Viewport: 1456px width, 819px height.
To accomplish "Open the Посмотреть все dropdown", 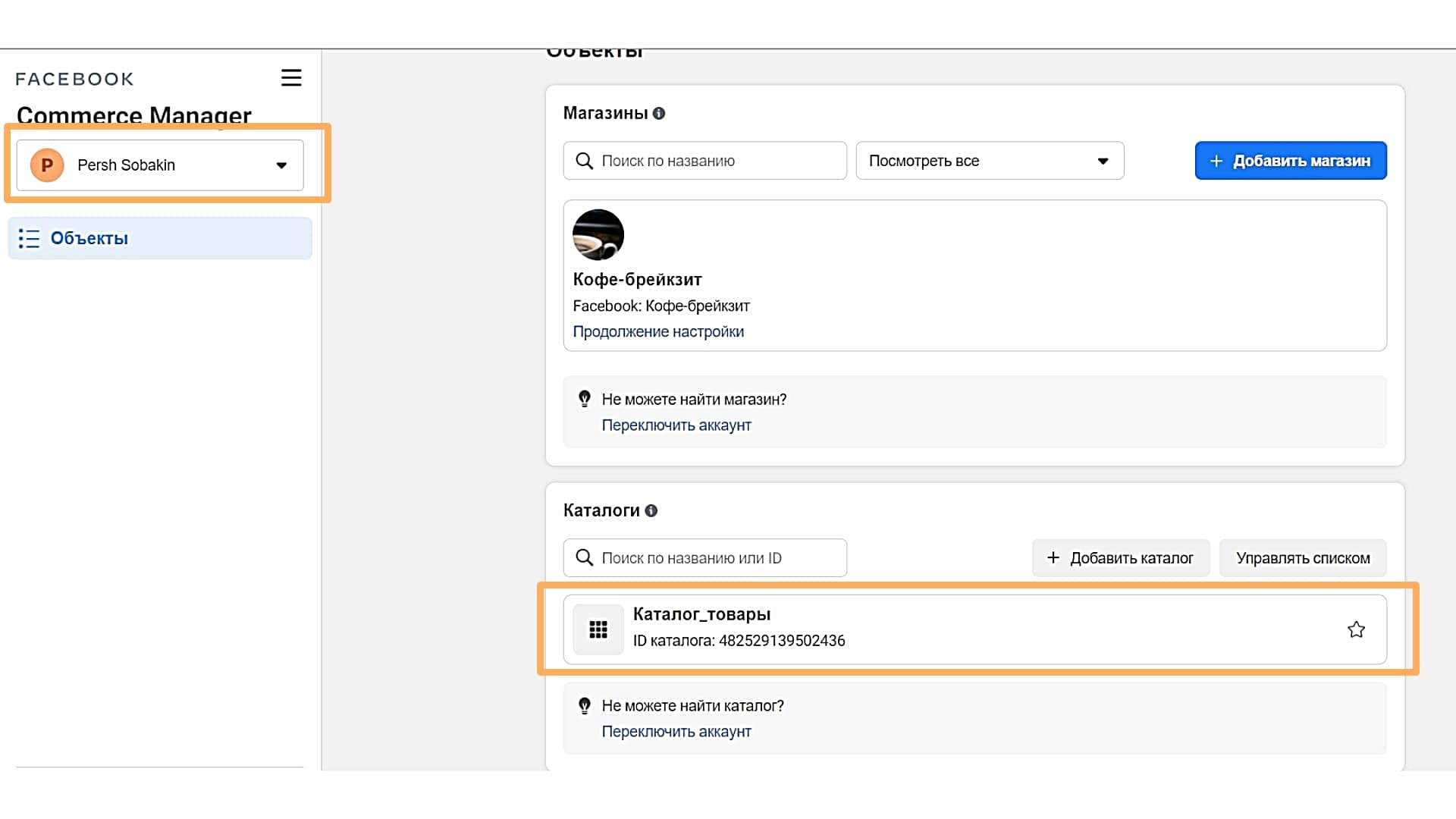I will (990, 161).
